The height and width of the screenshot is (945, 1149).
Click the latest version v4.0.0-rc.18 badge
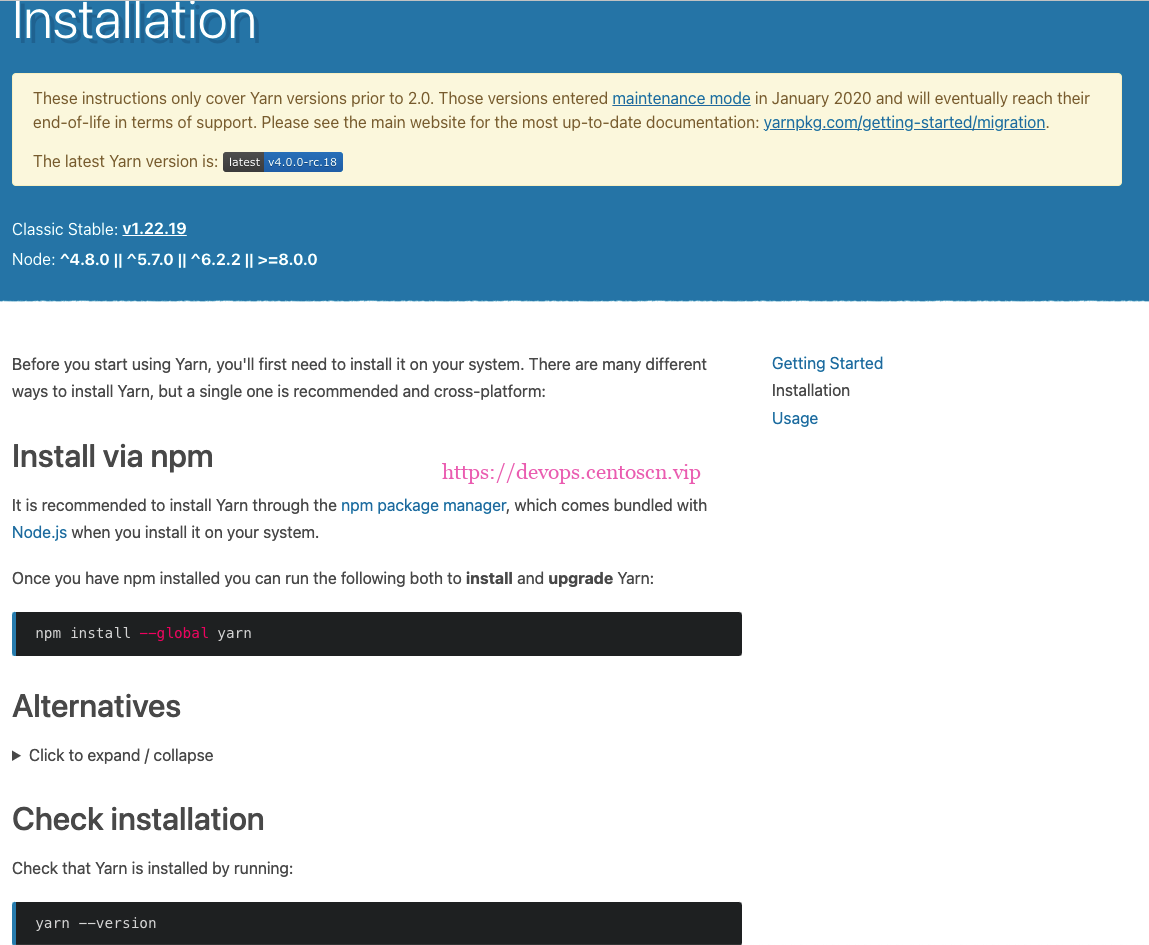(x=283, y=162)
